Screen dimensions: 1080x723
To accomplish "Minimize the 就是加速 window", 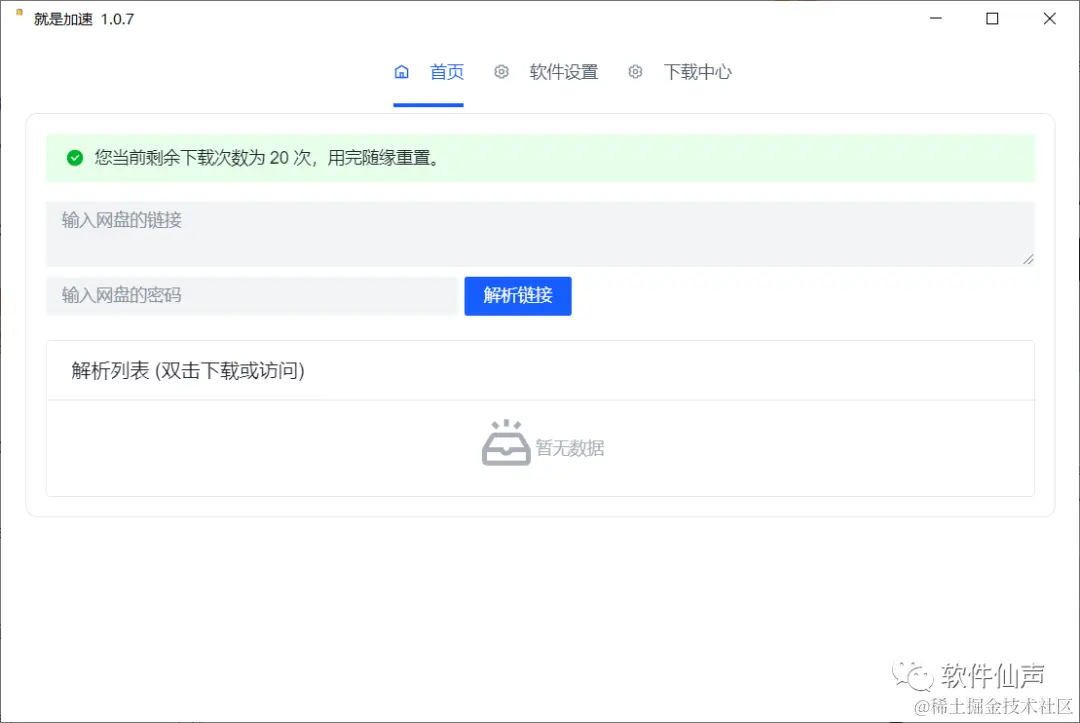I will [935, 19].
